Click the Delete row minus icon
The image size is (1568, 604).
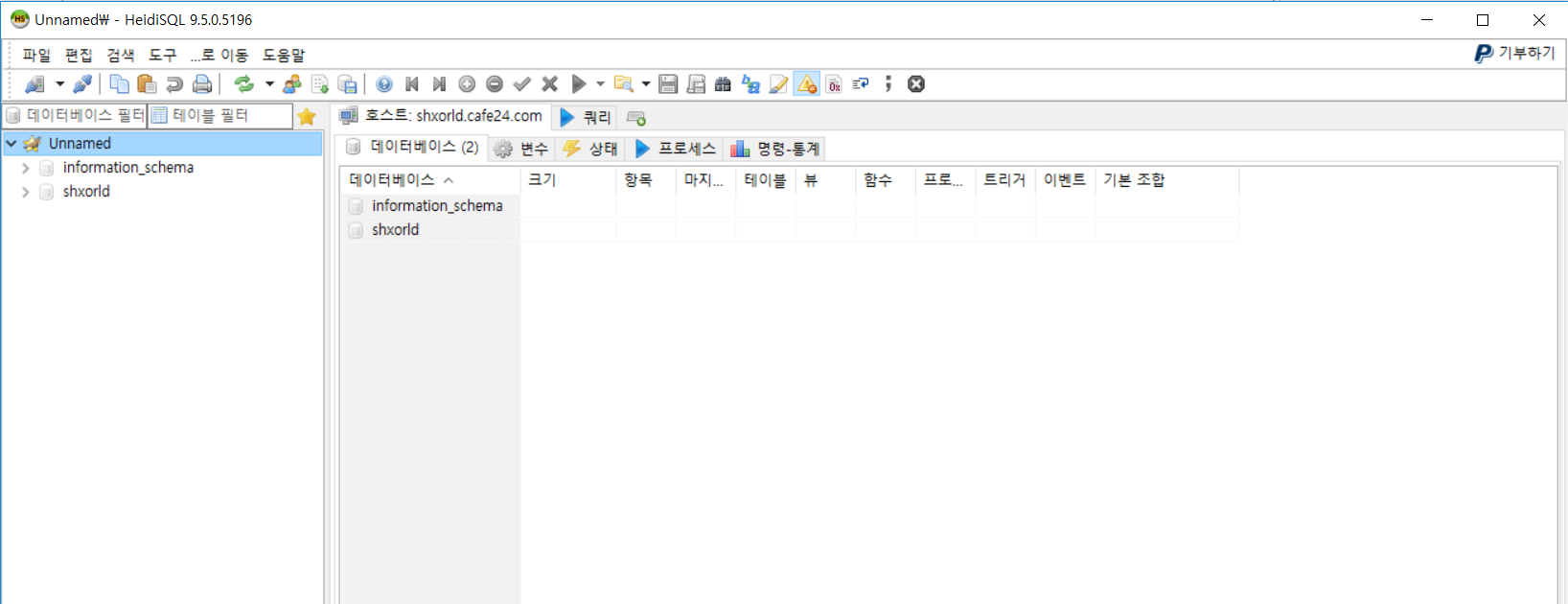[495, 84]
